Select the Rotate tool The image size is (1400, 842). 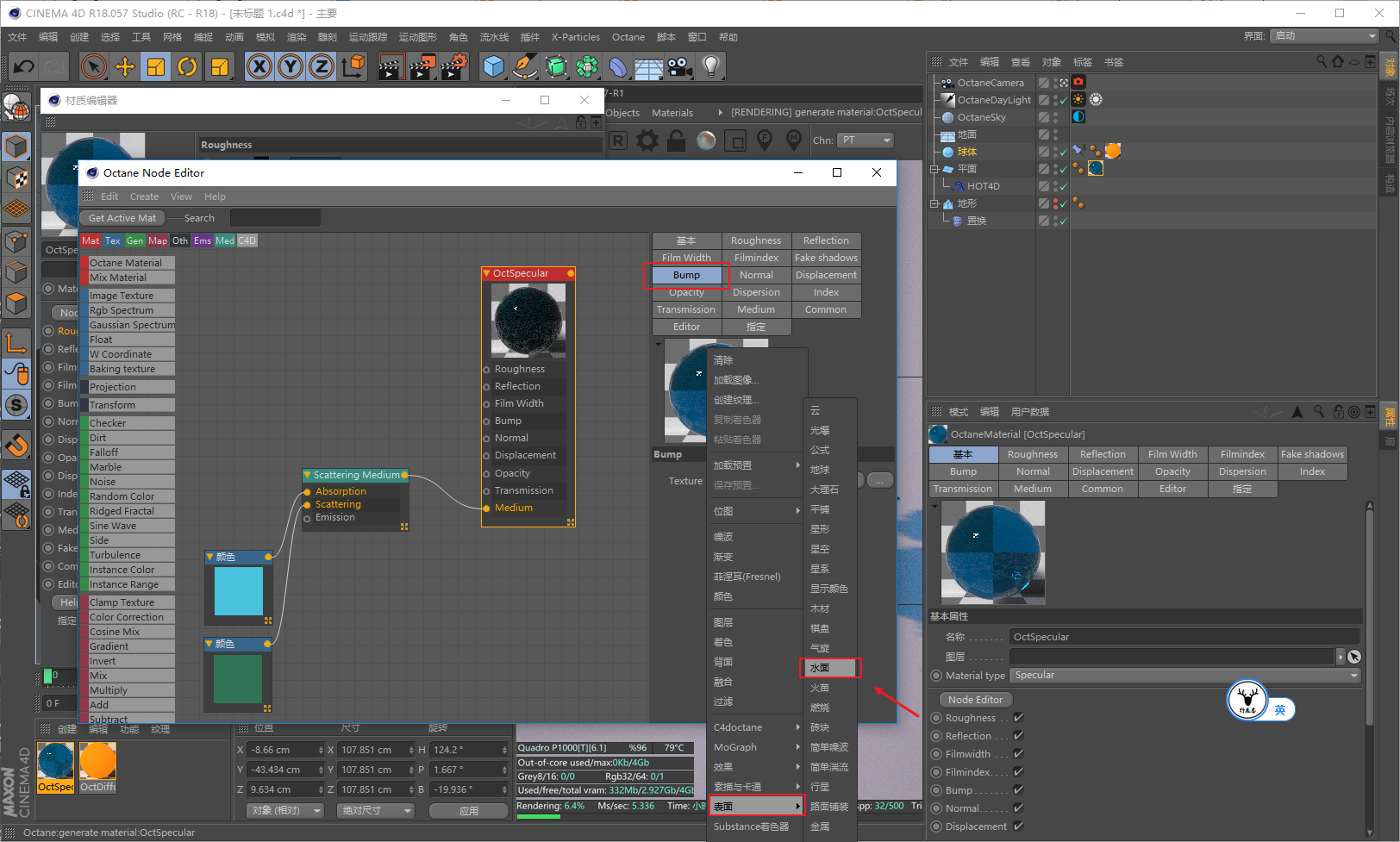click(x=187, y=66)
